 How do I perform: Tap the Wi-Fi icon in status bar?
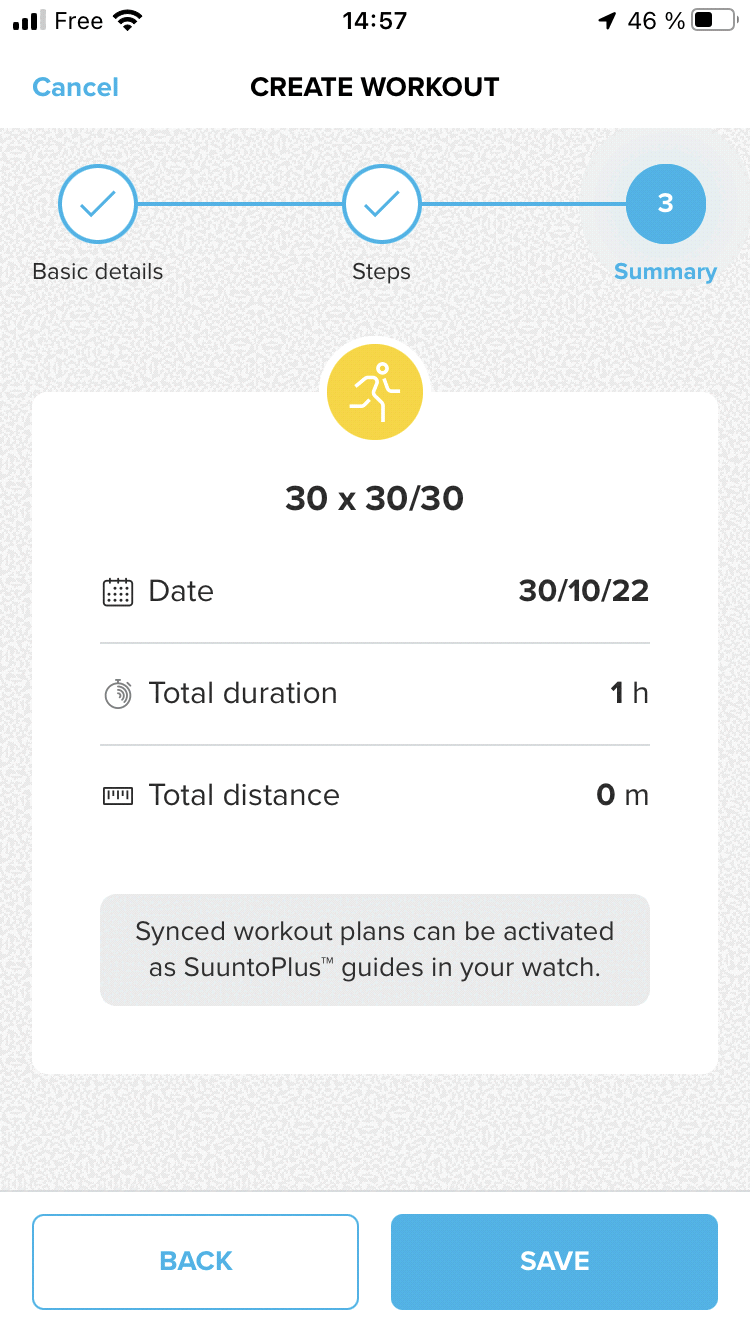[128, 21]
